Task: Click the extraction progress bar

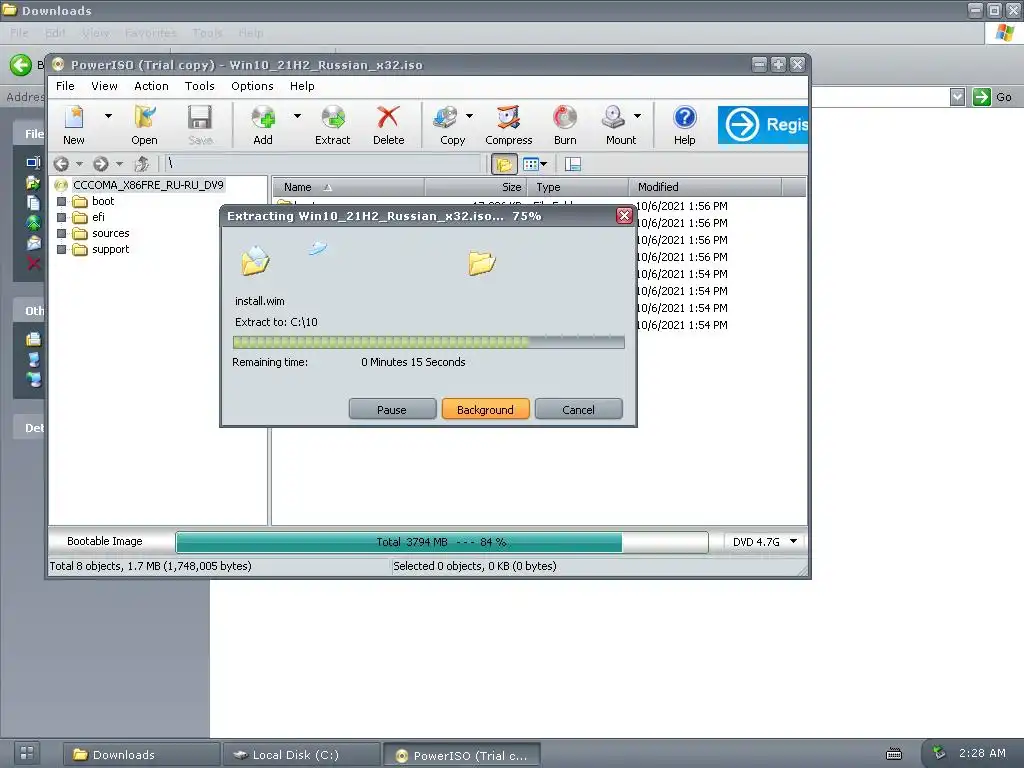Action: [x=428, y=342]
